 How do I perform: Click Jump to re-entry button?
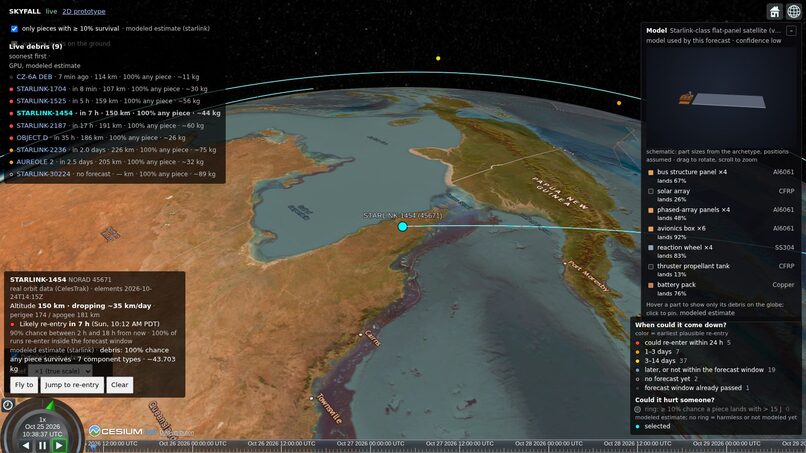click(x=72, y=385)
